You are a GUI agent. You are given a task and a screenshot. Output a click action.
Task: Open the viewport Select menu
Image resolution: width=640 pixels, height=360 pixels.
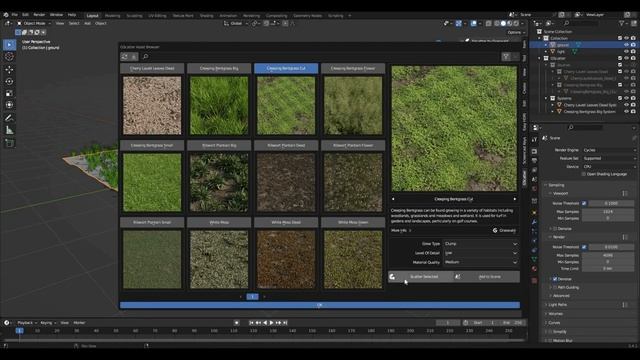point(74,23)
